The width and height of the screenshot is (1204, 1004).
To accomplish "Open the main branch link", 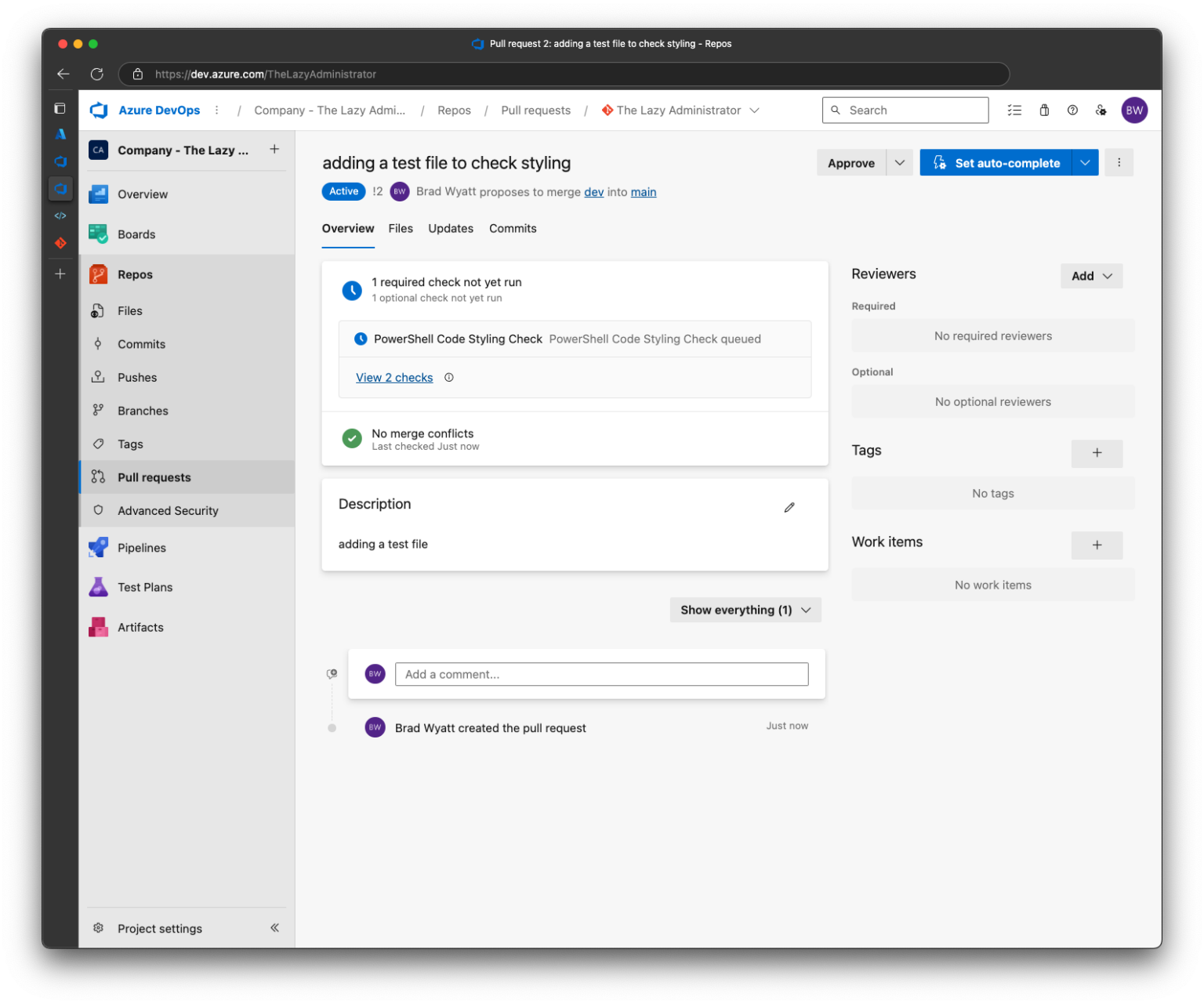I will [x=644, y=192].
